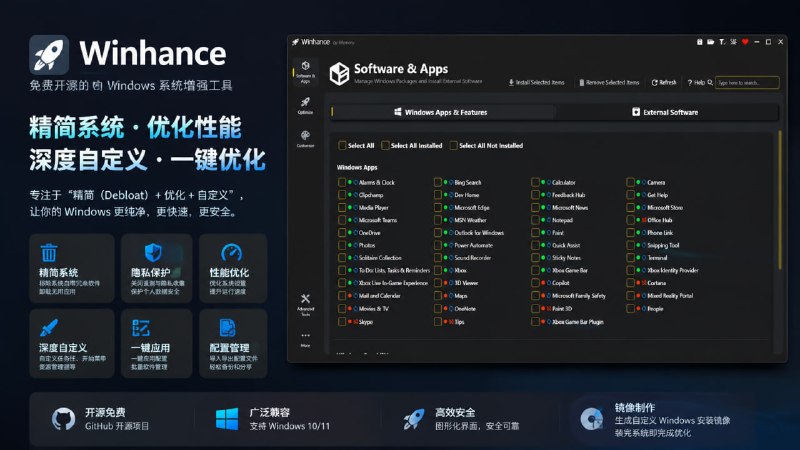Tick the Xbox Game Bar Plugin checkbox
Viewport: 800px width, 450px height.
tap(535, 321)
